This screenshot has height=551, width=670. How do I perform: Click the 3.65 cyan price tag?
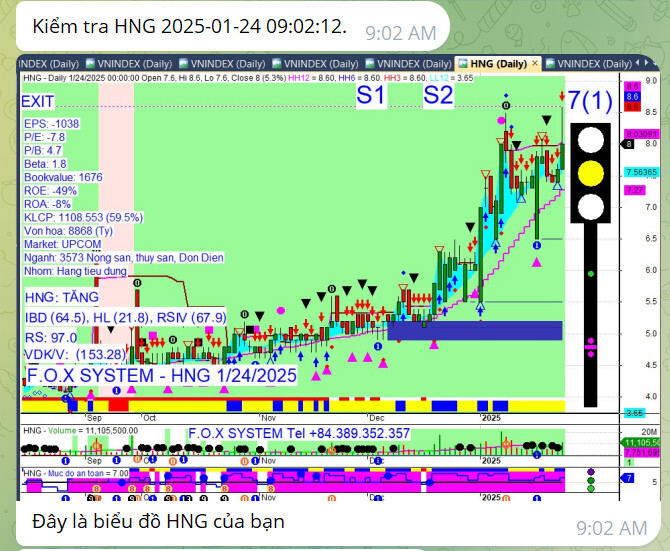(635, 413)
